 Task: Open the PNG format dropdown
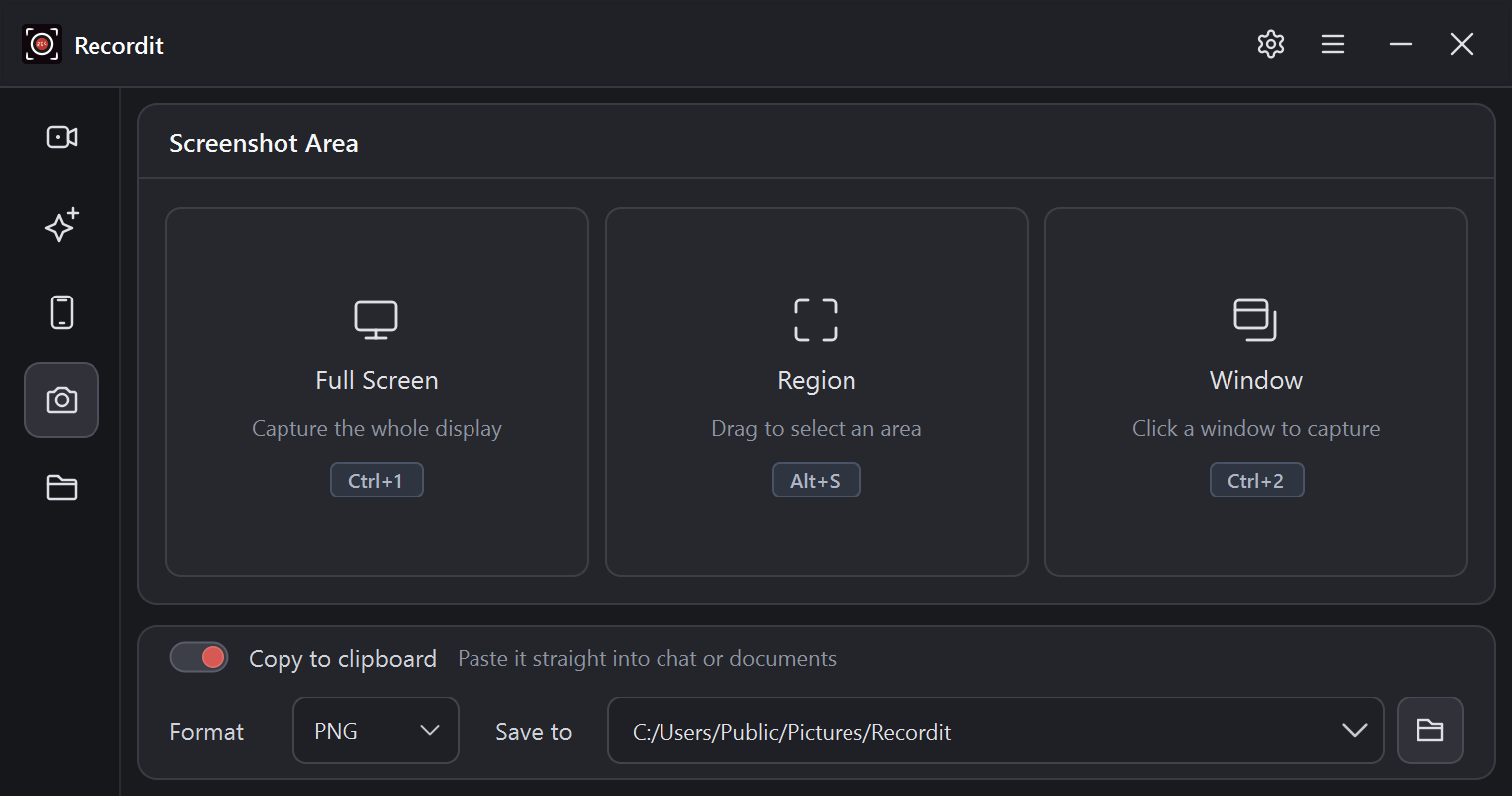pos(376,730)
